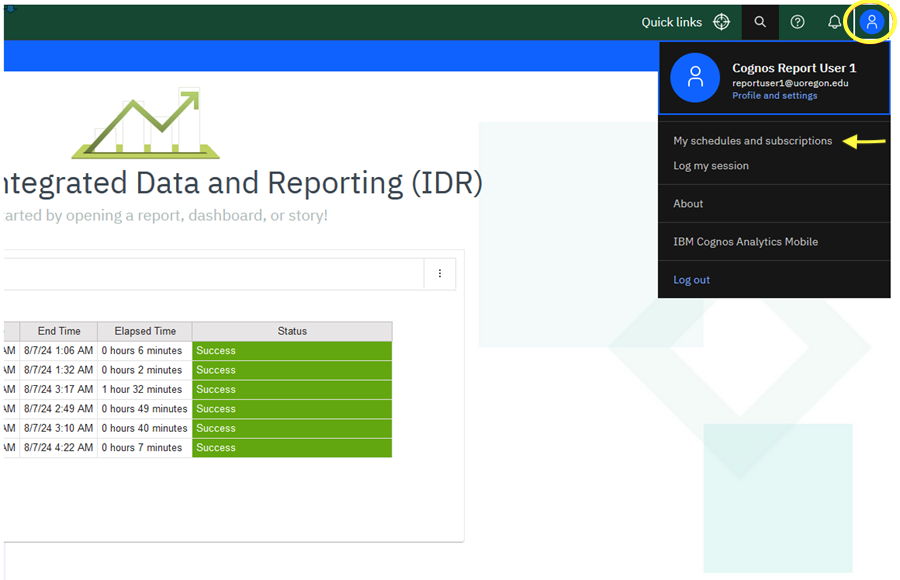Open Profile and settings link
Viewport: 900px width, 580px height.
774,96
